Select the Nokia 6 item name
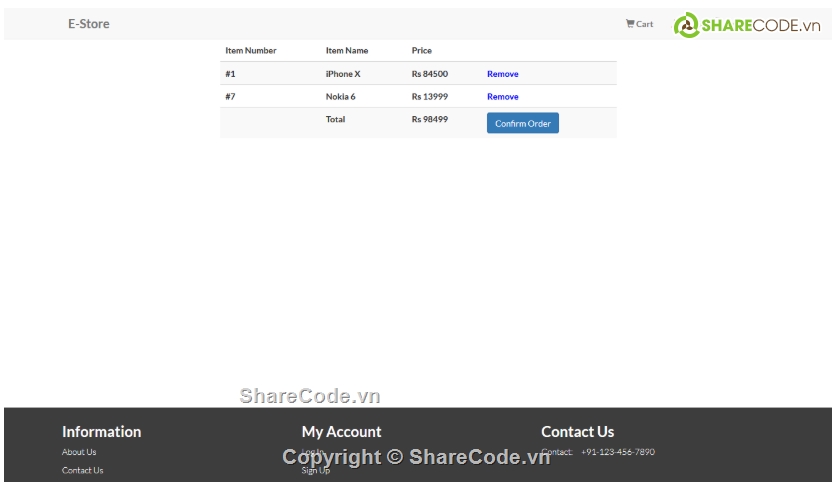Screen dimensions: 832x482 pos(340,97)
